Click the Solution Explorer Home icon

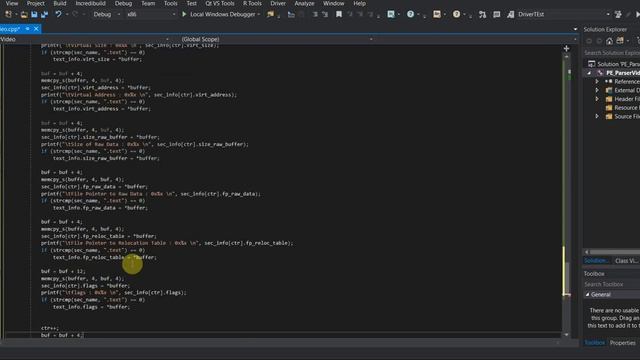pyautogui.click(x=609, y=41)
